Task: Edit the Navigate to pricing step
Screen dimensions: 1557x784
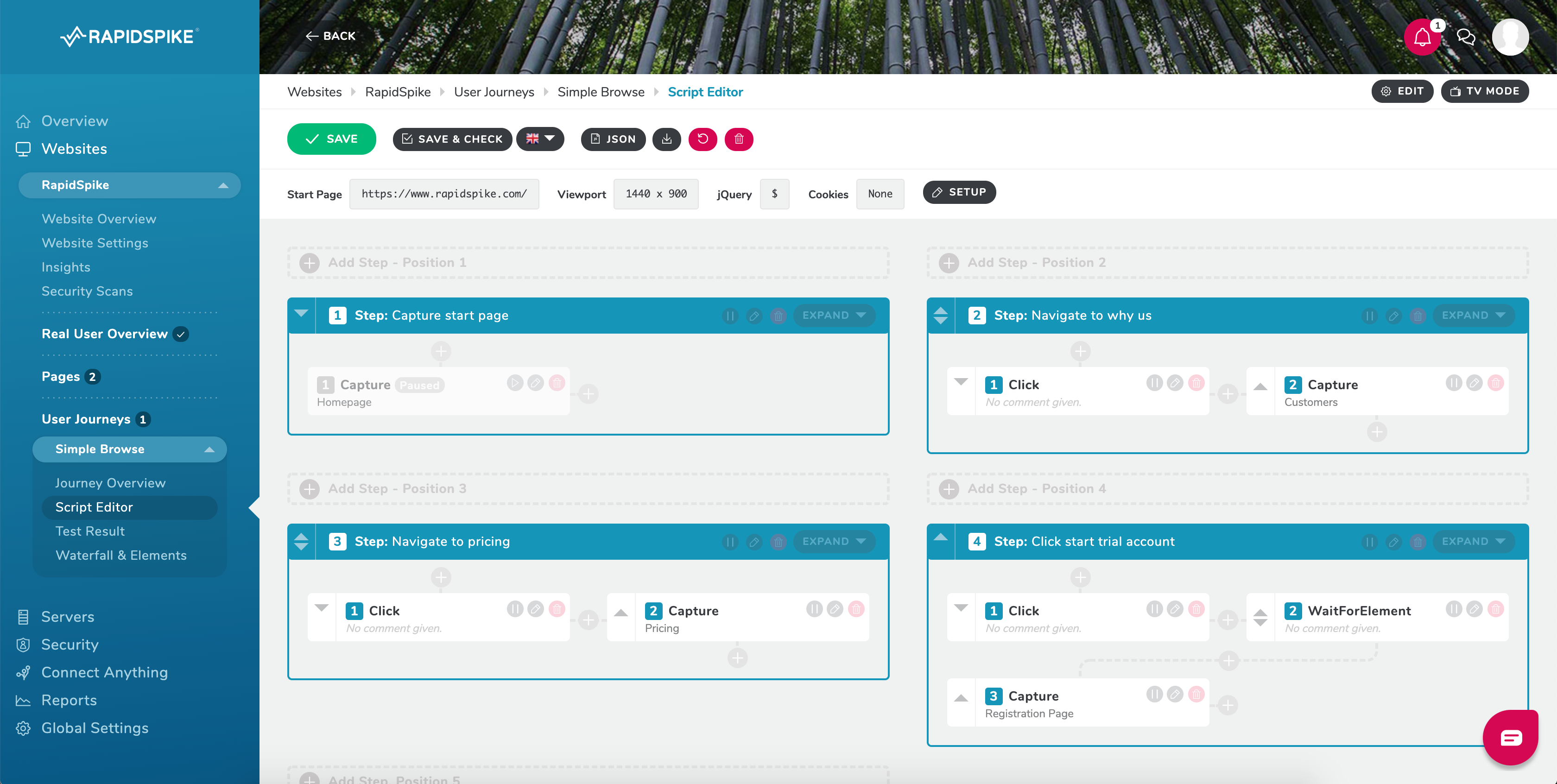Action: (754, 542)
